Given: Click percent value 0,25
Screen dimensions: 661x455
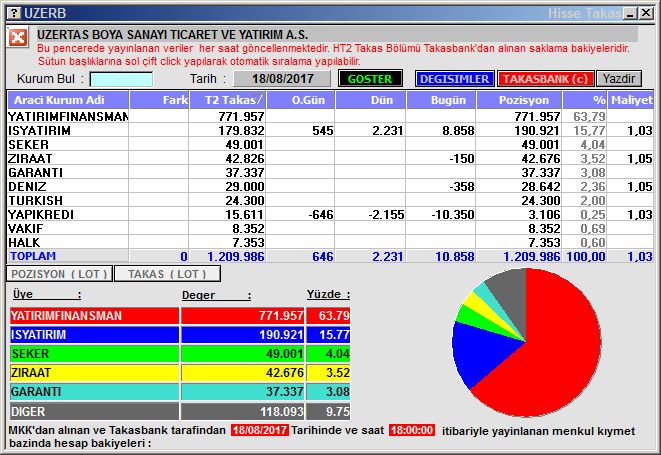Looking at the screenshot, I should [x=592, y=215].
